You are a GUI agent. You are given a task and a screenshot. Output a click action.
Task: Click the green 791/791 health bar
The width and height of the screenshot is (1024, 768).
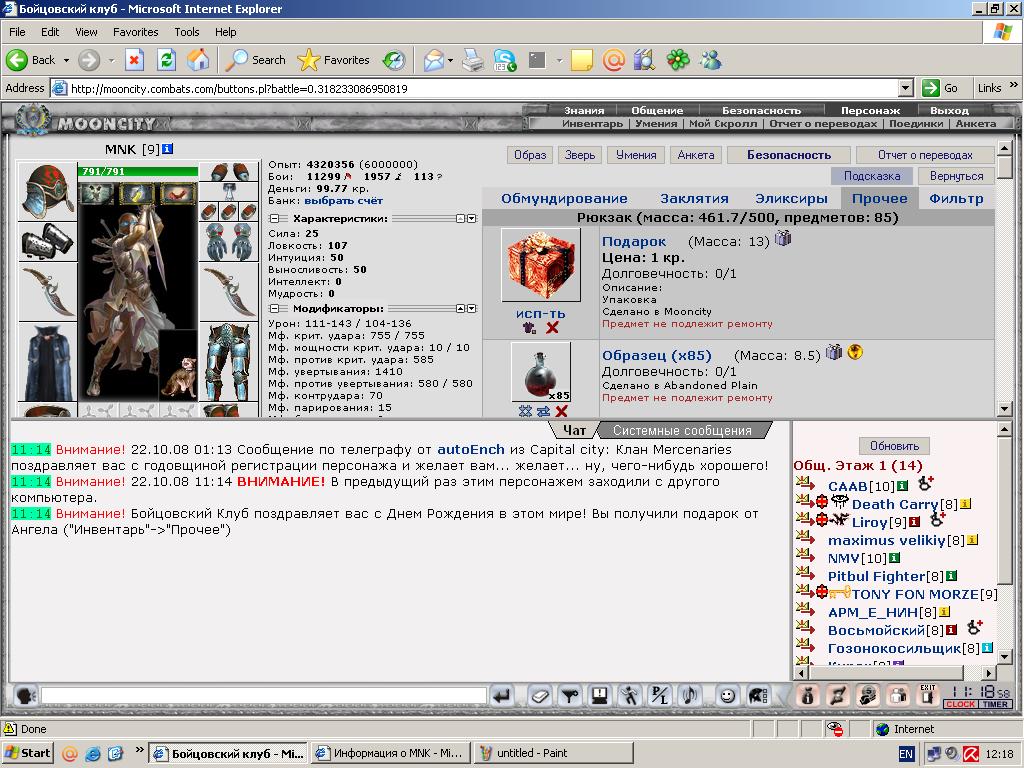[138, 171]
